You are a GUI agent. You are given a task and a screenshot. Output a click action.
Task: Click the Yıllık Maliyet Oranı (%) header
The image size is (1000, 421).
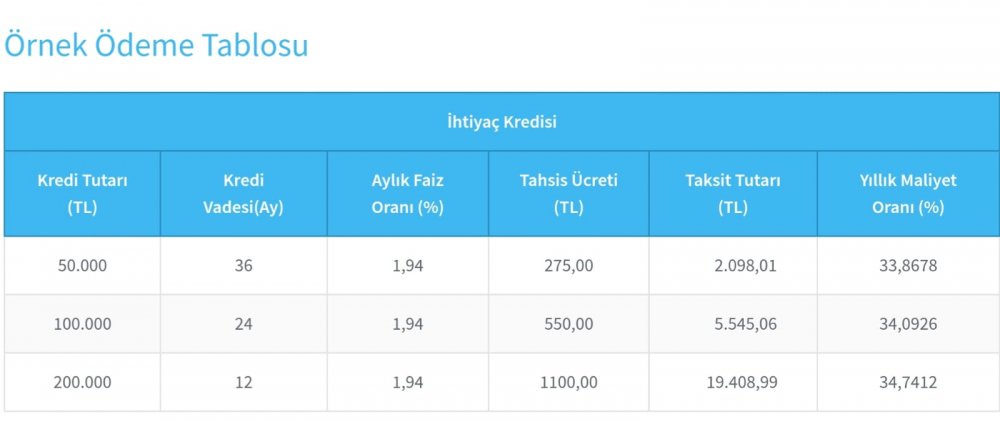click(908, 194)
